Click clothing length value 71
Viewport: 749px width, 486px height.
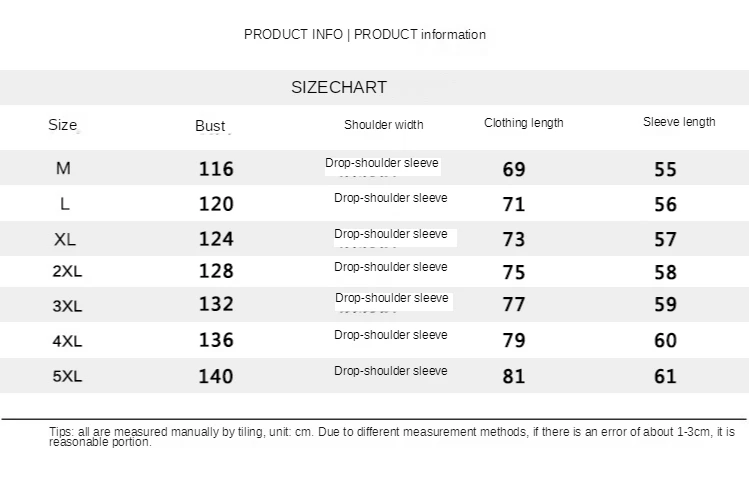pyautogui.click(x=514, y=205)
